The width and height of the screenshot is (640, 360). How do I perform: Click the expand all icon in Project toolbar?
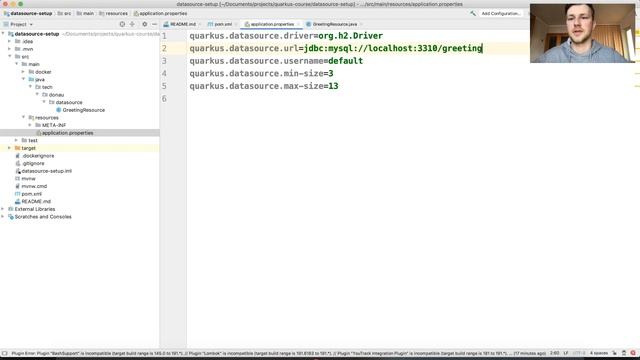[x=132, y=24]
